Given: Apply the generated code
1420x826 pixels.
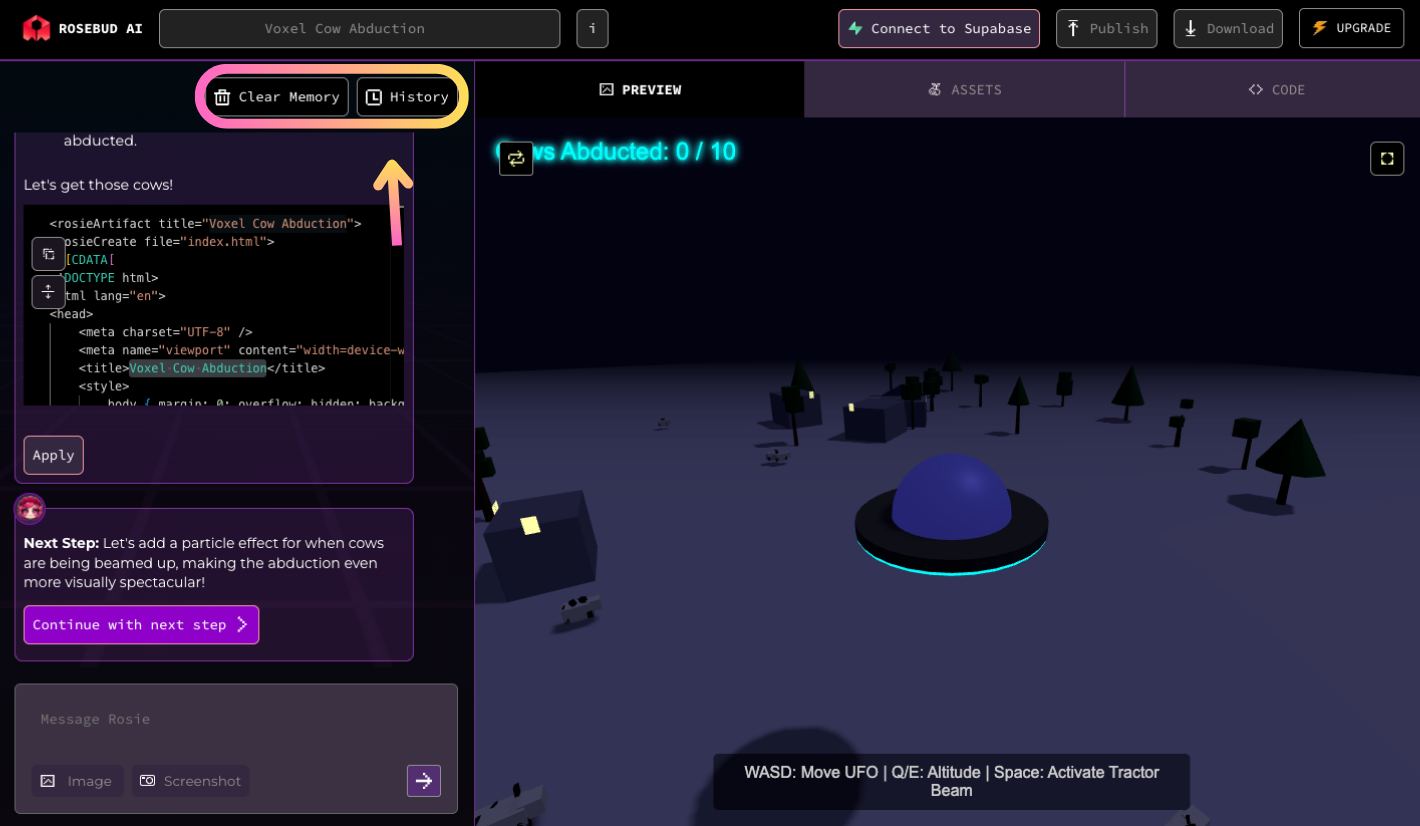Looking at the screenshot, I should click(54, 455).
